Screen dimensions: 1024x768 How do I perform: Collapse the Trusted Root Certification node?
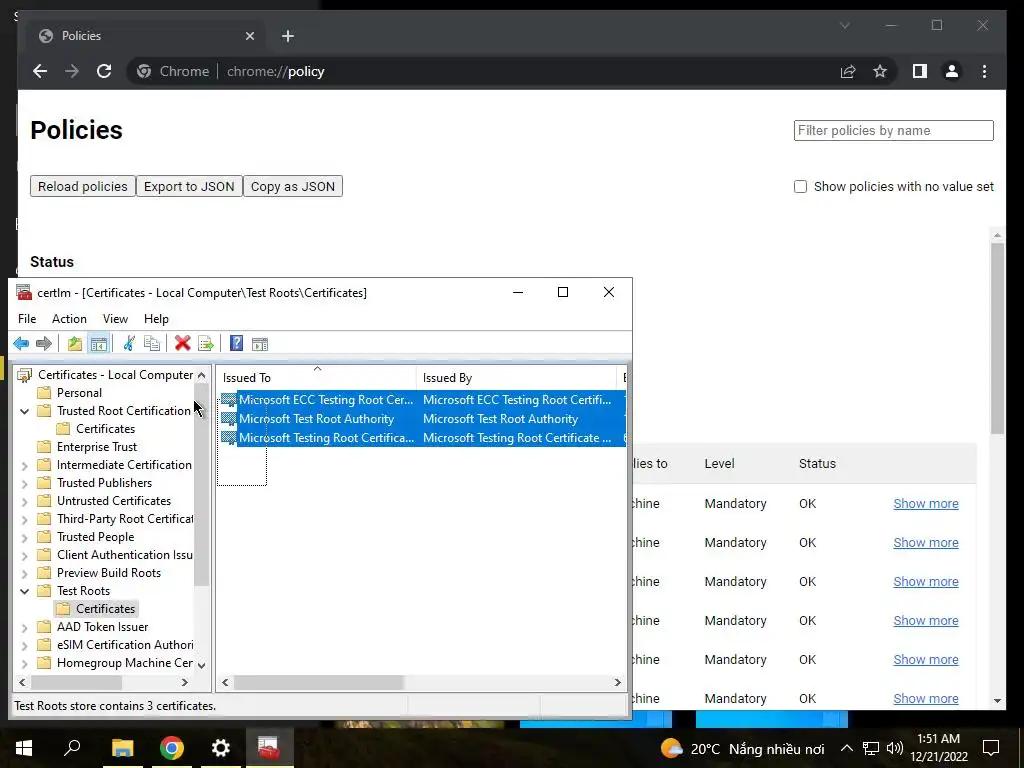coord(25,411)
